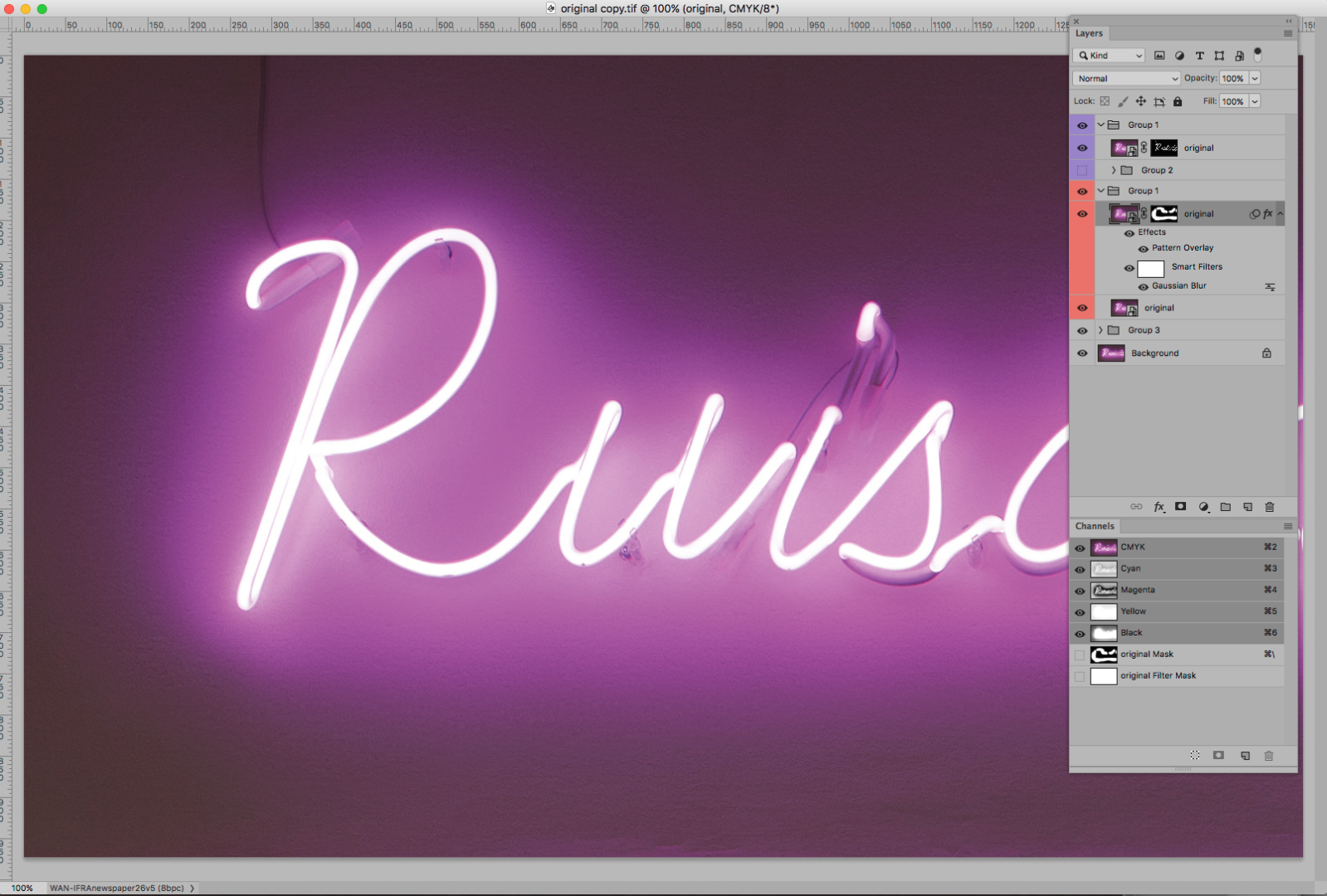Screen dimensions: 1327x896
Task: Toggle layer filtering on/off switch
Action: [x=1257, y=55]
